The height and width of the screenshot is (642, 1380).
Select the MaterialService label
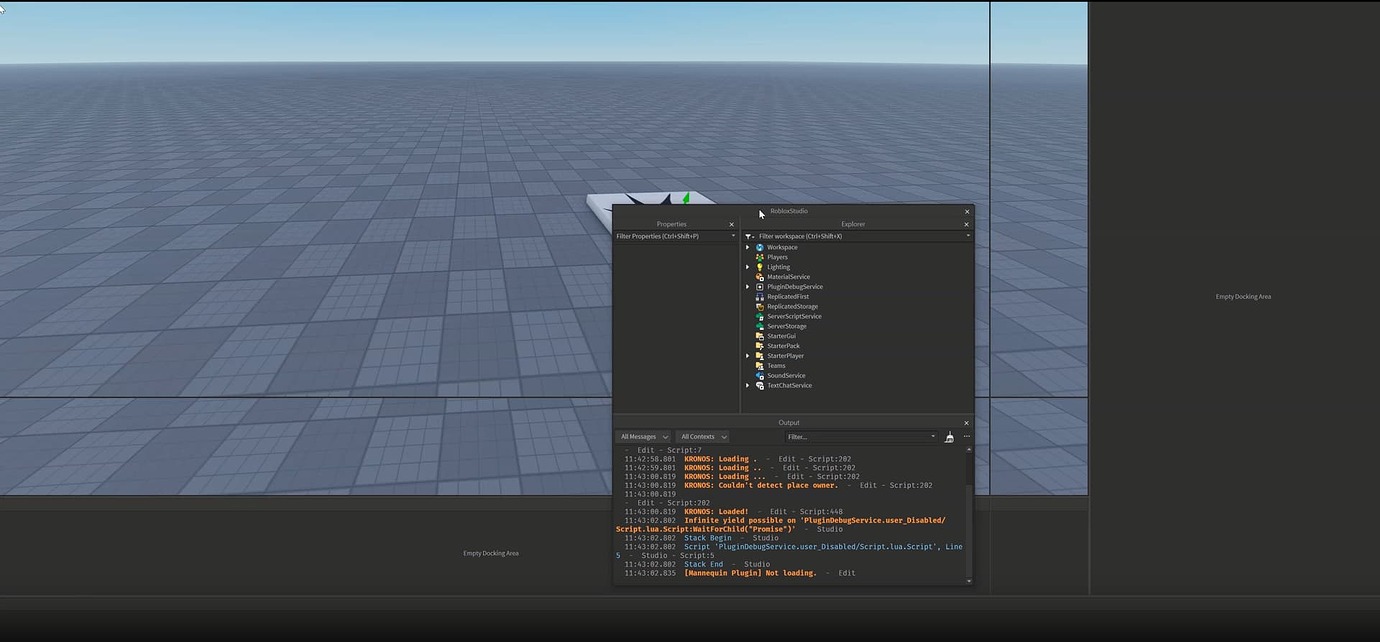(x=788, y=277)
